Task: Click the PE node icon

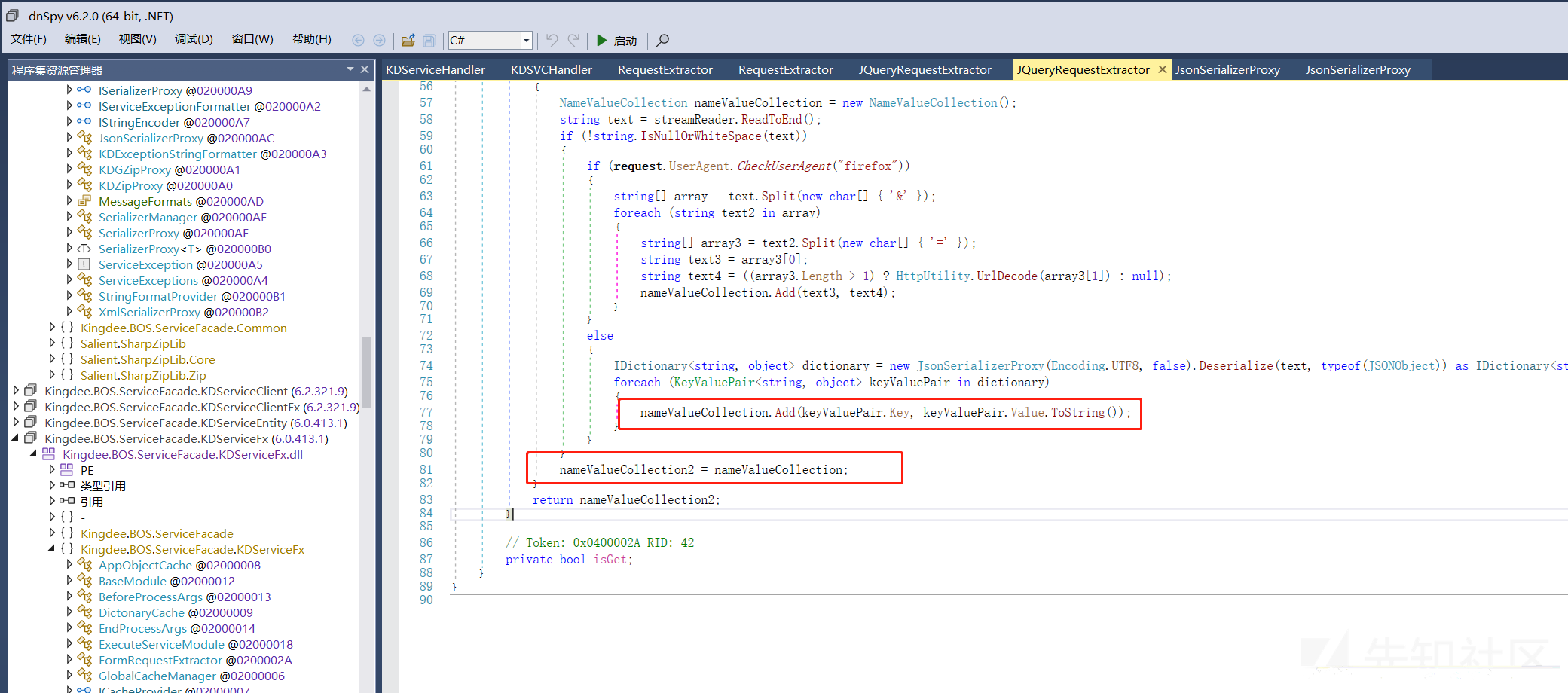Action: (66, 469)
